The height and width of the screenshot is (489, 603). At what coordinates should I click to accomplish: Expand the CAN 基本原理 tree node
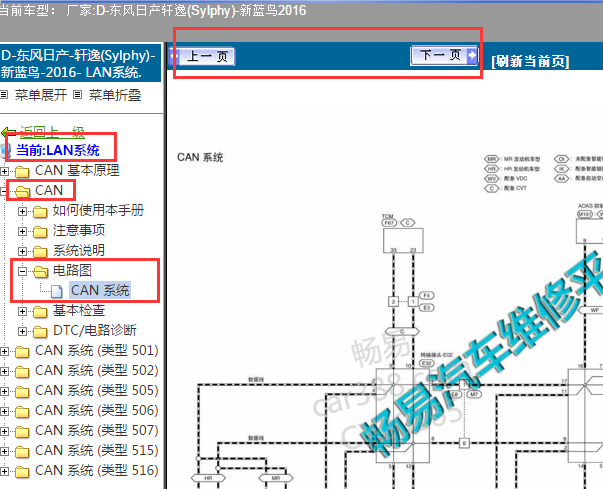pos(4,171)
